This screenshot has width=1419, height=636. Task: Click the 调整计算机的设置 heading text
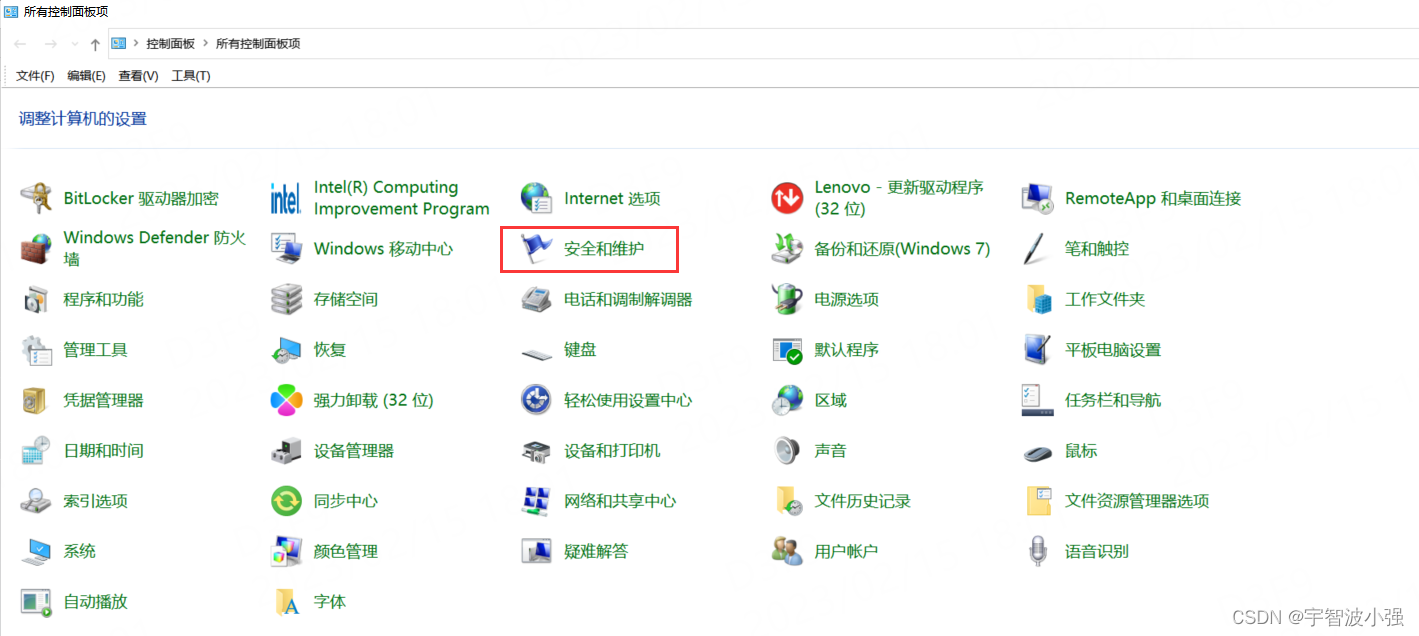[x=83, y=119]
